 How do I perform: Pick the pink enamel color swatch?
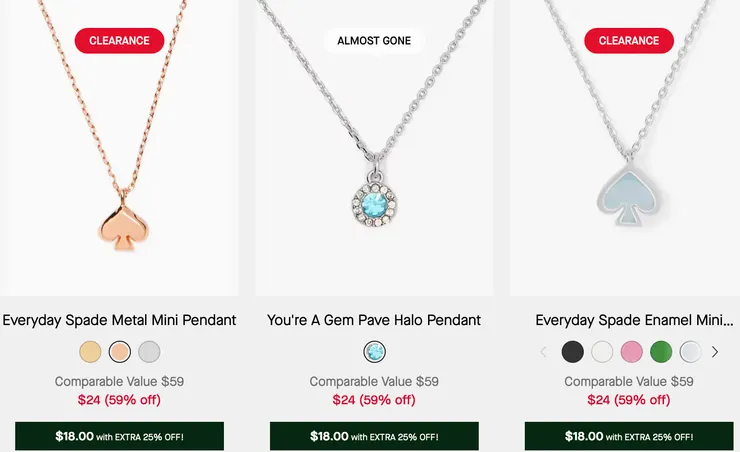coord(631,352)
